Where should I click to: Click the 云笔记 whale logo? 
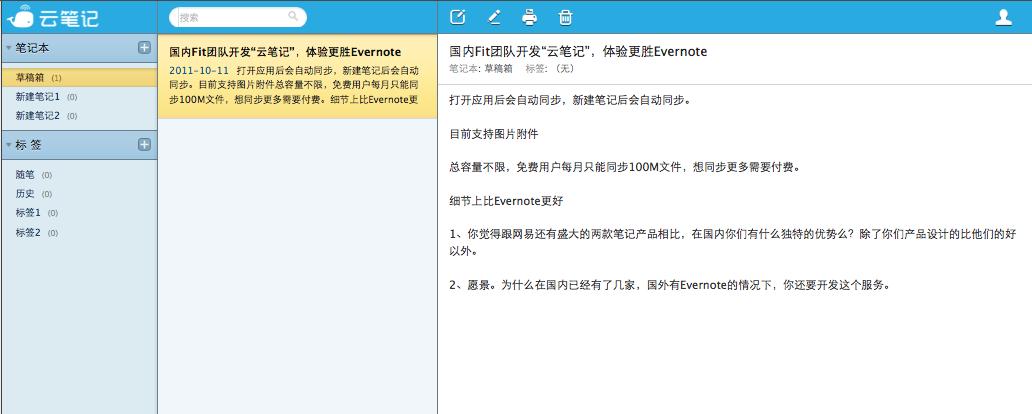click(x=53, y=16)
